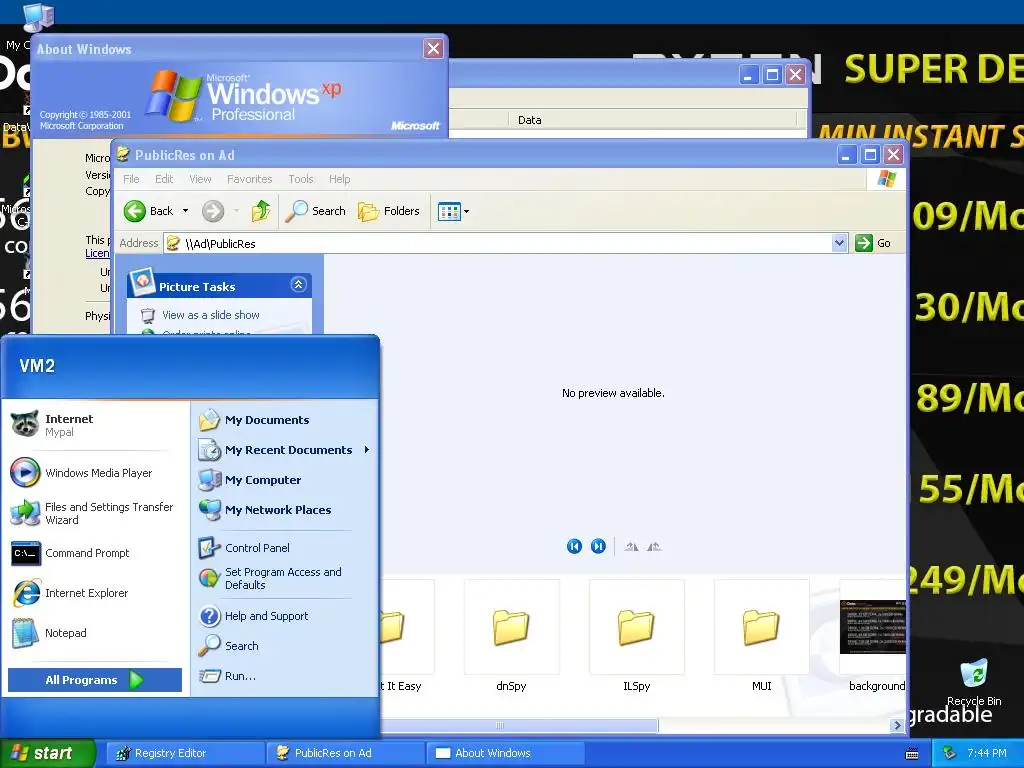Open the Run... dialog
1024x768 pixels.
tap(285, 676)
